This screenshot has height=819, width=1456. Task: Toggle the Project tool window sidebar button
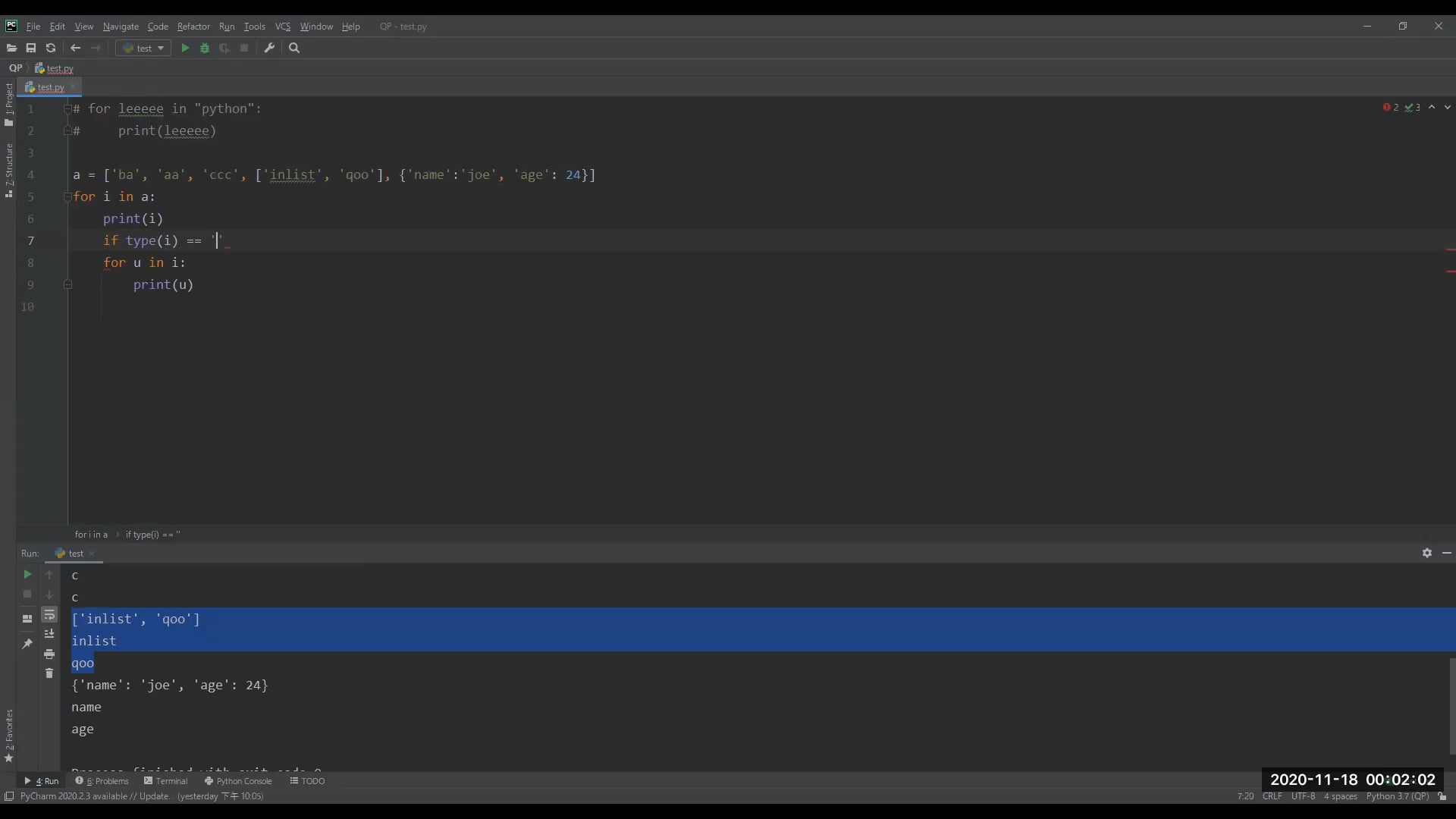point(8,104)
